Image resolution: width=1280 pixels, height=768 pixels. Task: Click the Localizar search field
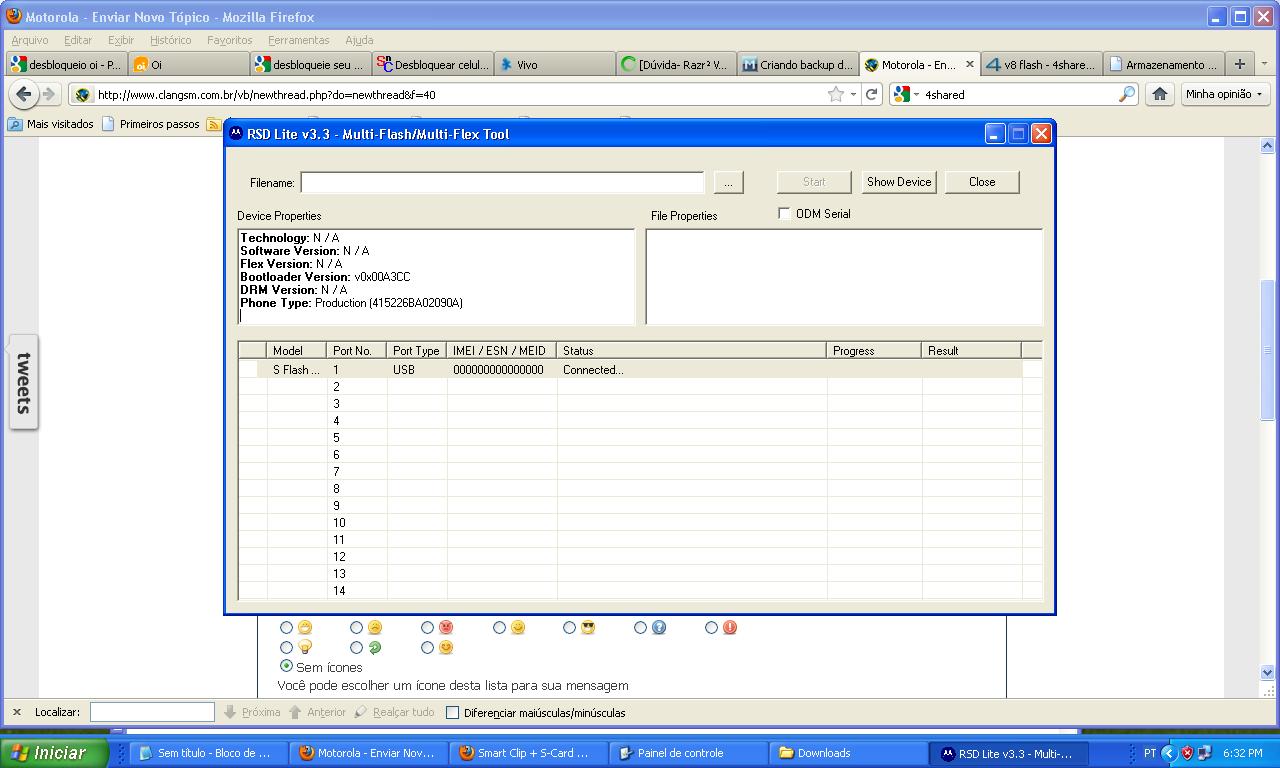(152, 712)
